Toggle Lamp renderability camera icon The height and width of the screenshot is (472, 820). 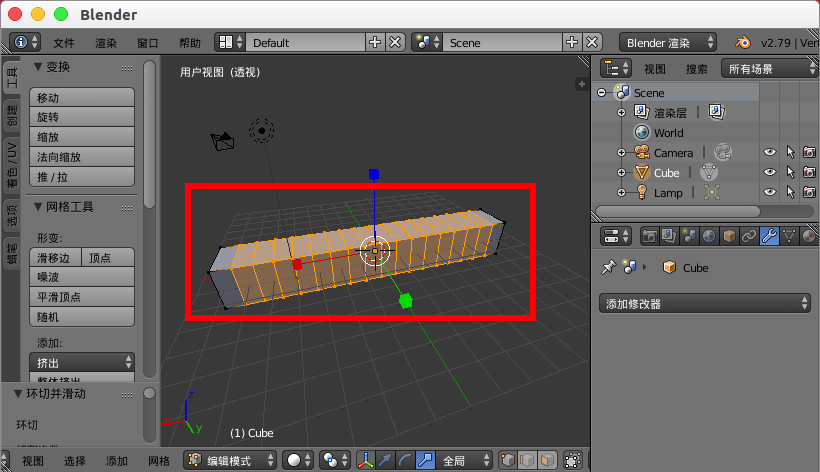coord(810,192)
